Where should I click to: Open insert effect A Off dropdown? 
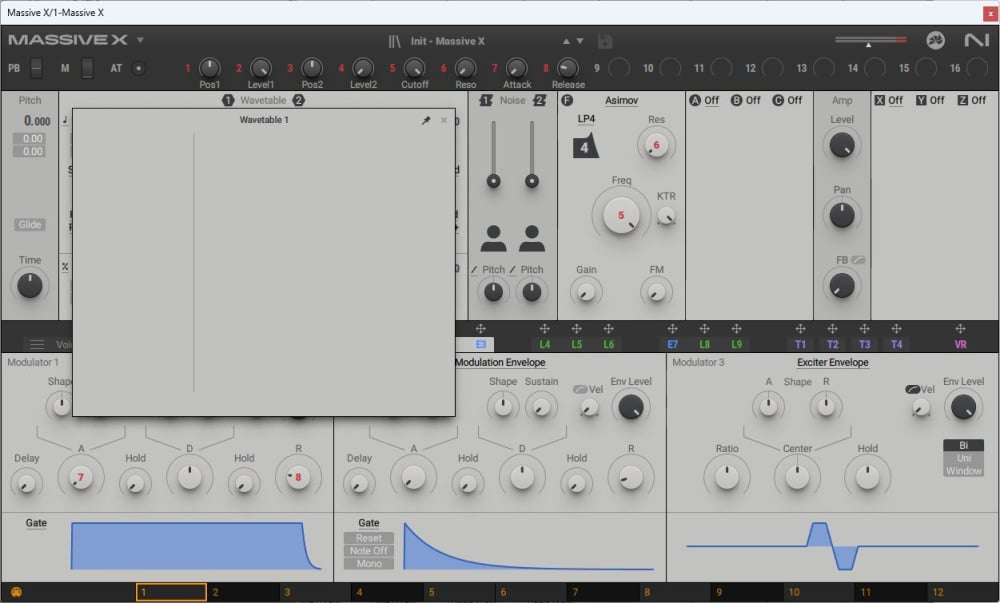coord(711,100)
